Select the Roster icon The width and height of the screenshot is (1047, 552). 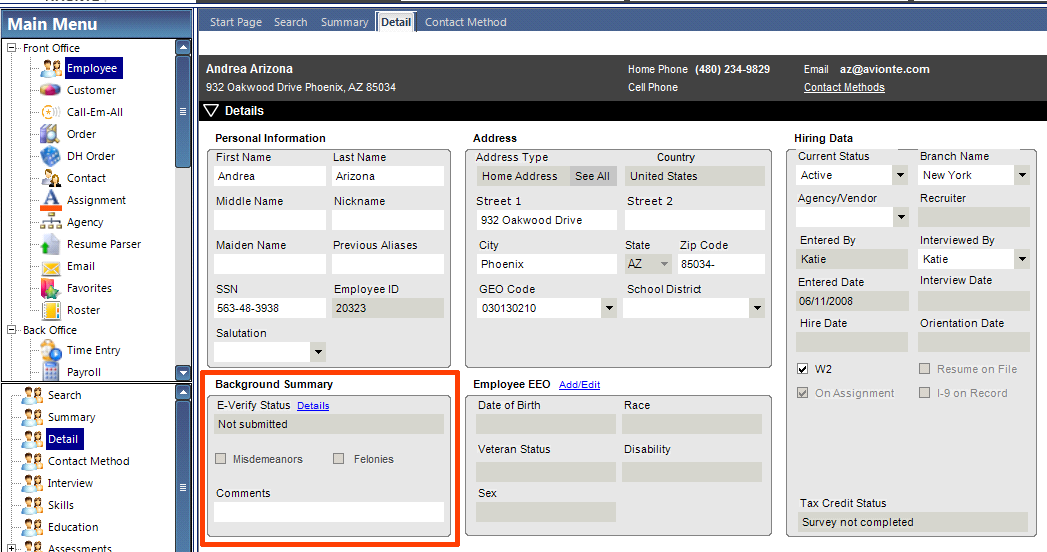[x=51, y=310]
